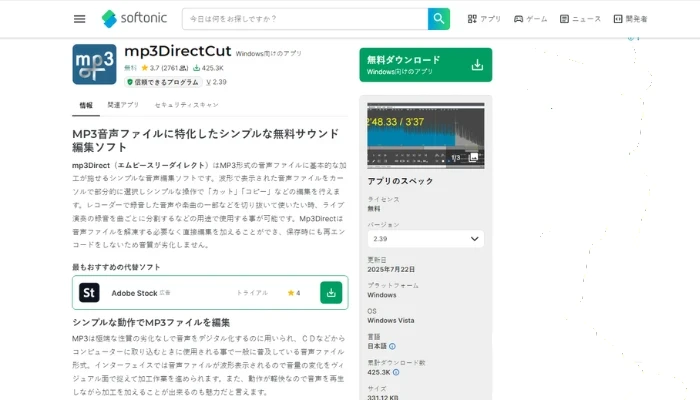The height and width of the screenshot is (400, 700).
Task: Click the Adobe Stock St icon
Action: 89,293
